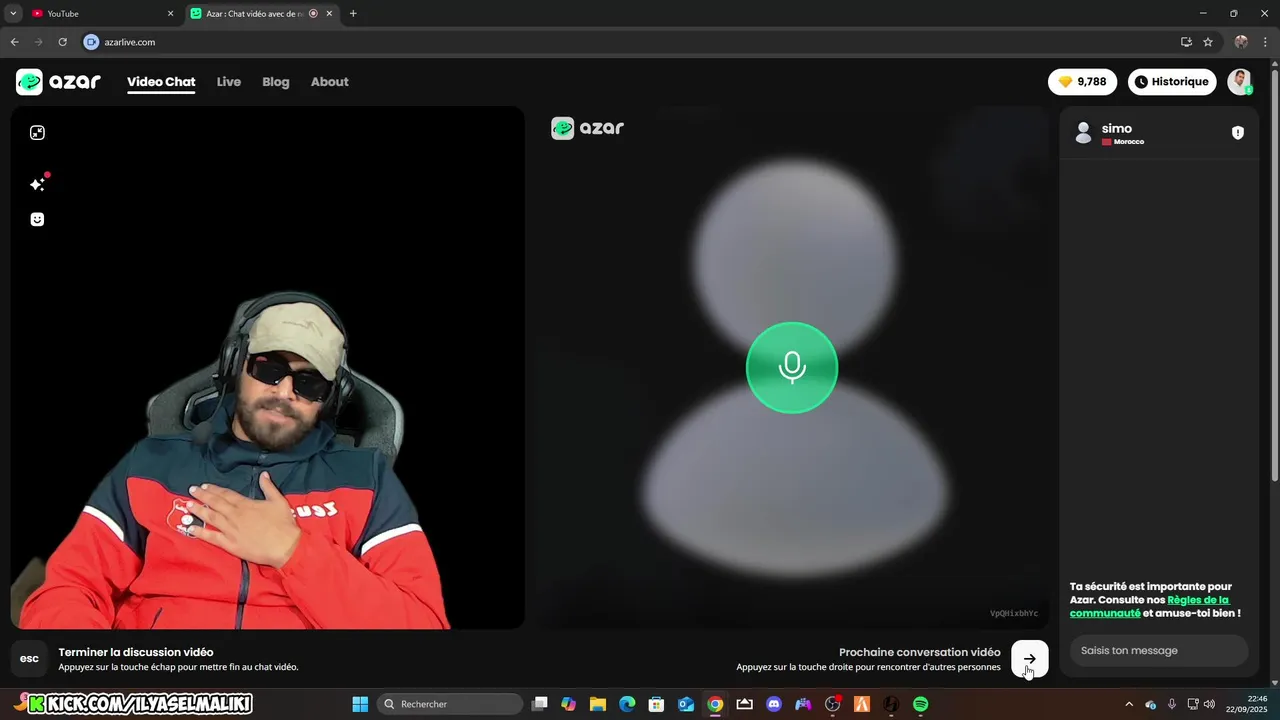Expand the hidden system tray icons chevron
The image size is (1280, 720).
[x=1129, y=704]
